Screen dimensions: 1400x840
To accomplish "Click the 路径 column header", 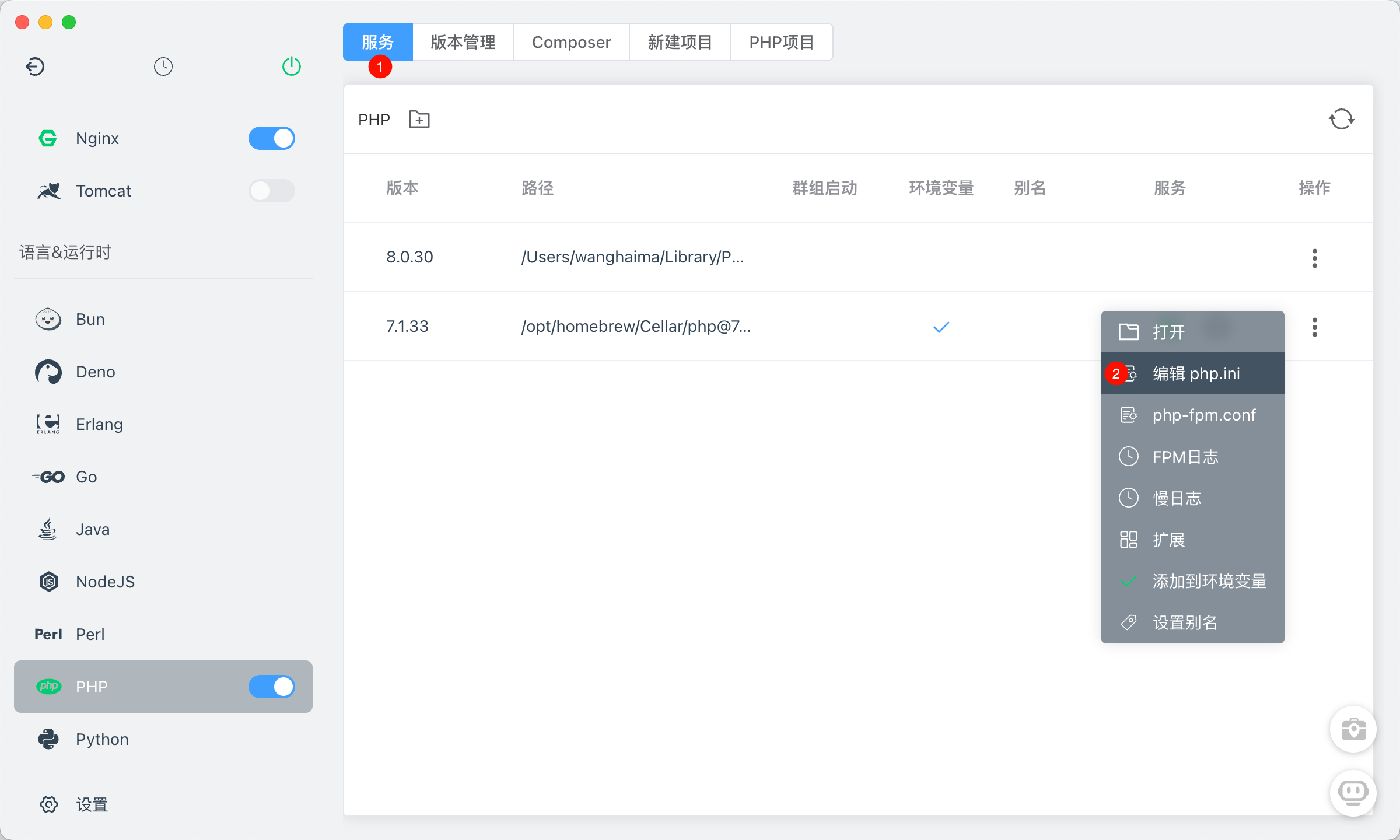I will tap(537, 188).
